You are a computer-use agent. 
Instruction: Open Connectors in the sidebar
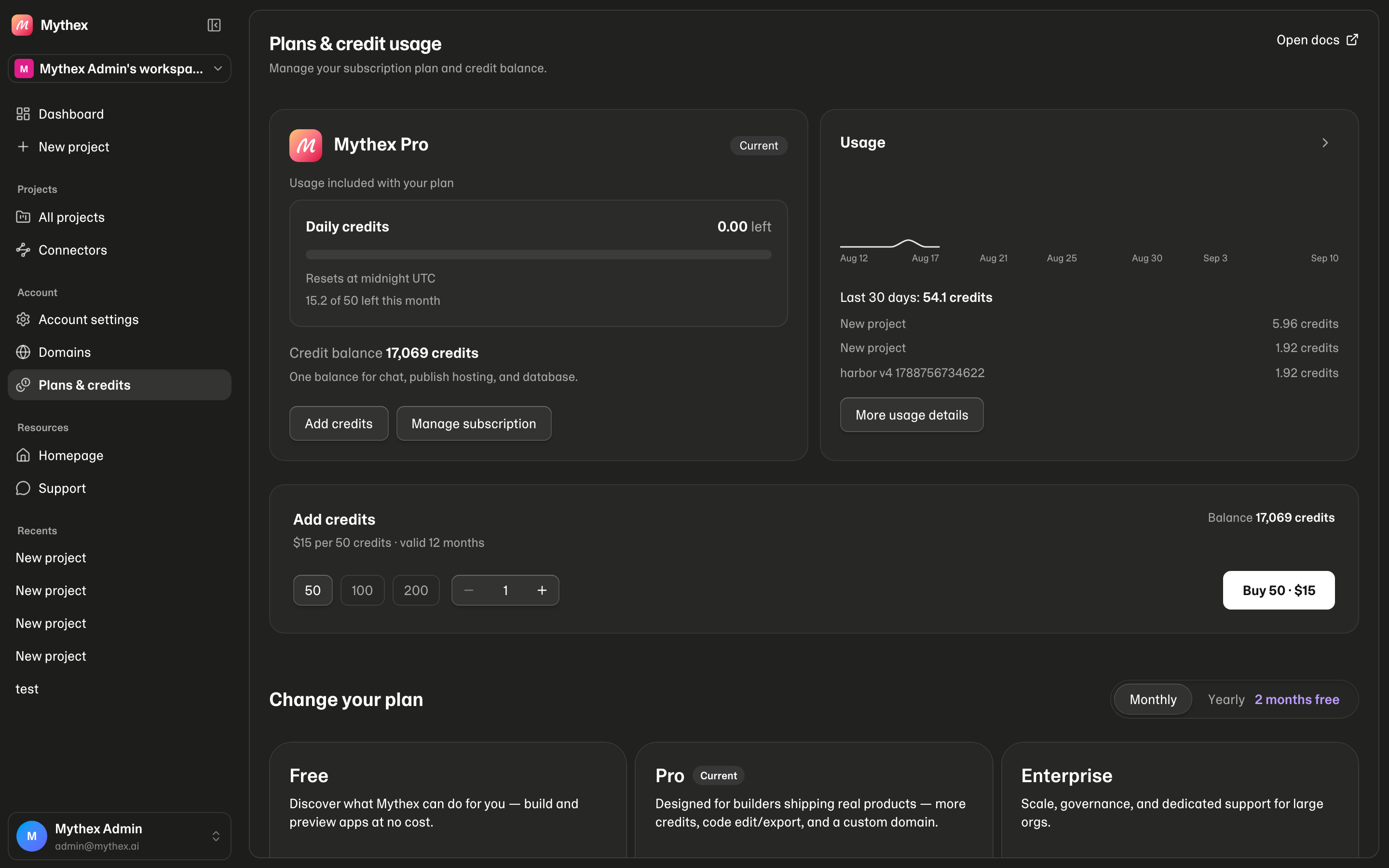click(x=120, y=250)
